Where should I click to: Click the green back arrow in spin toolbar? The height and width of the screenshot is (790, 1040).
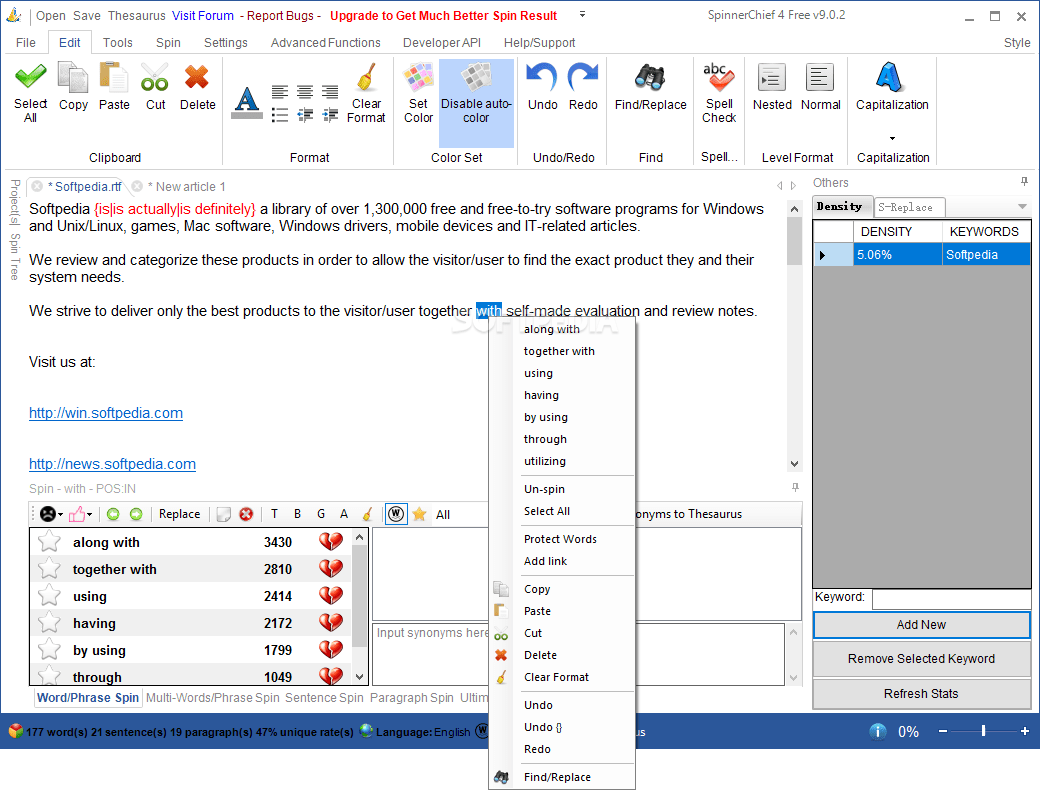[x=113, y=514]
